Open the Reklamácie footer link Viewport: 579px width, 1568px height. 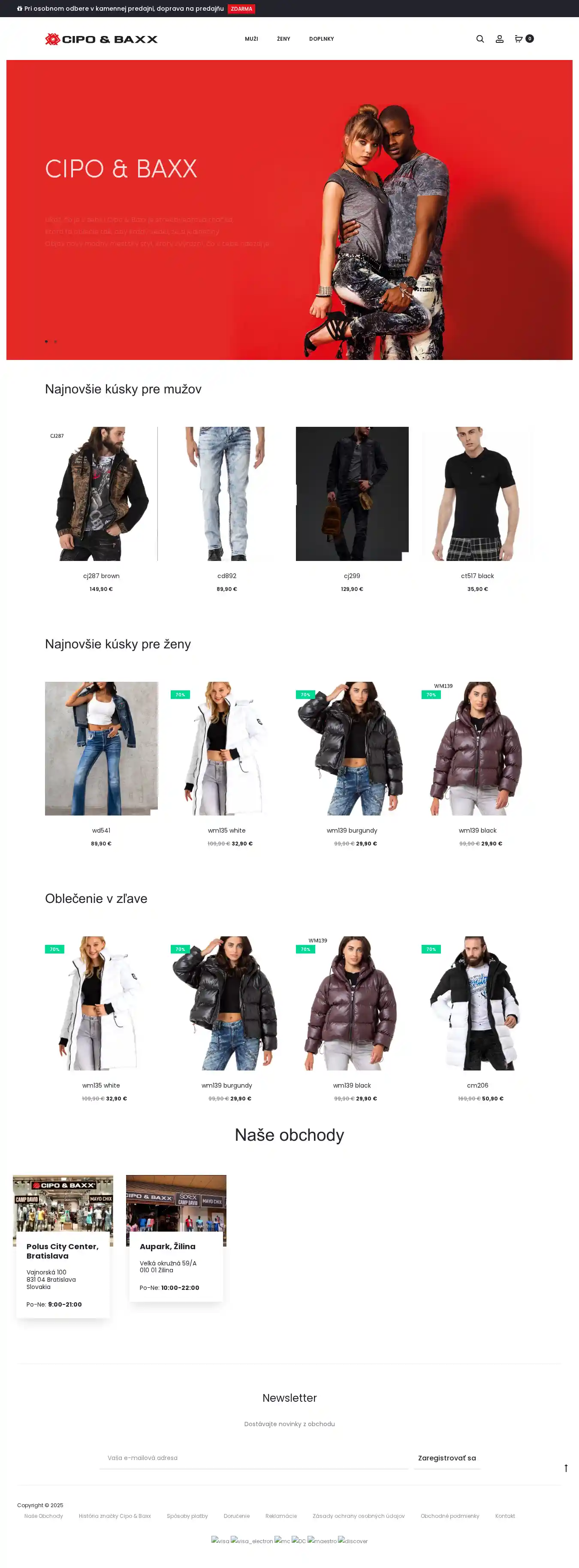click(x=281, y=1516)
